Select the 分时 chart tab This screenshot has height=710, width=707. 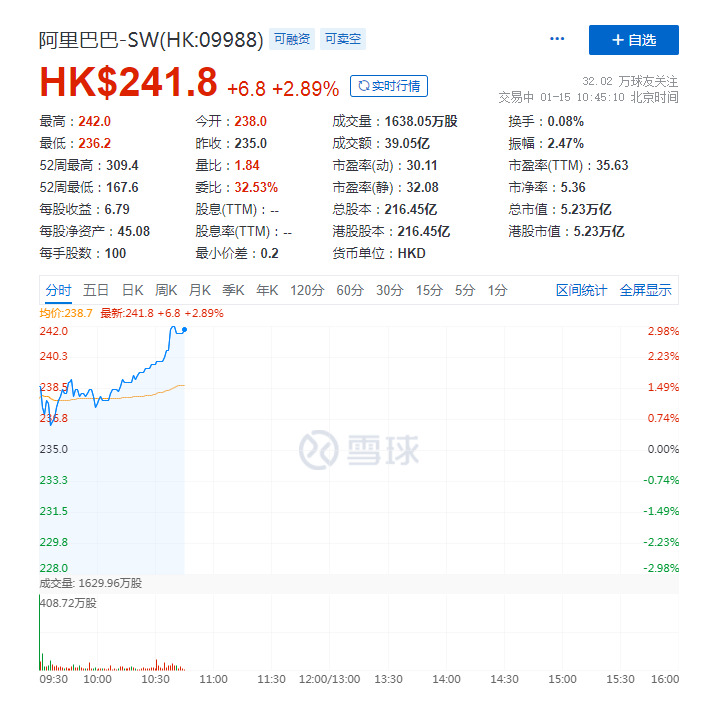click(58, 290)
